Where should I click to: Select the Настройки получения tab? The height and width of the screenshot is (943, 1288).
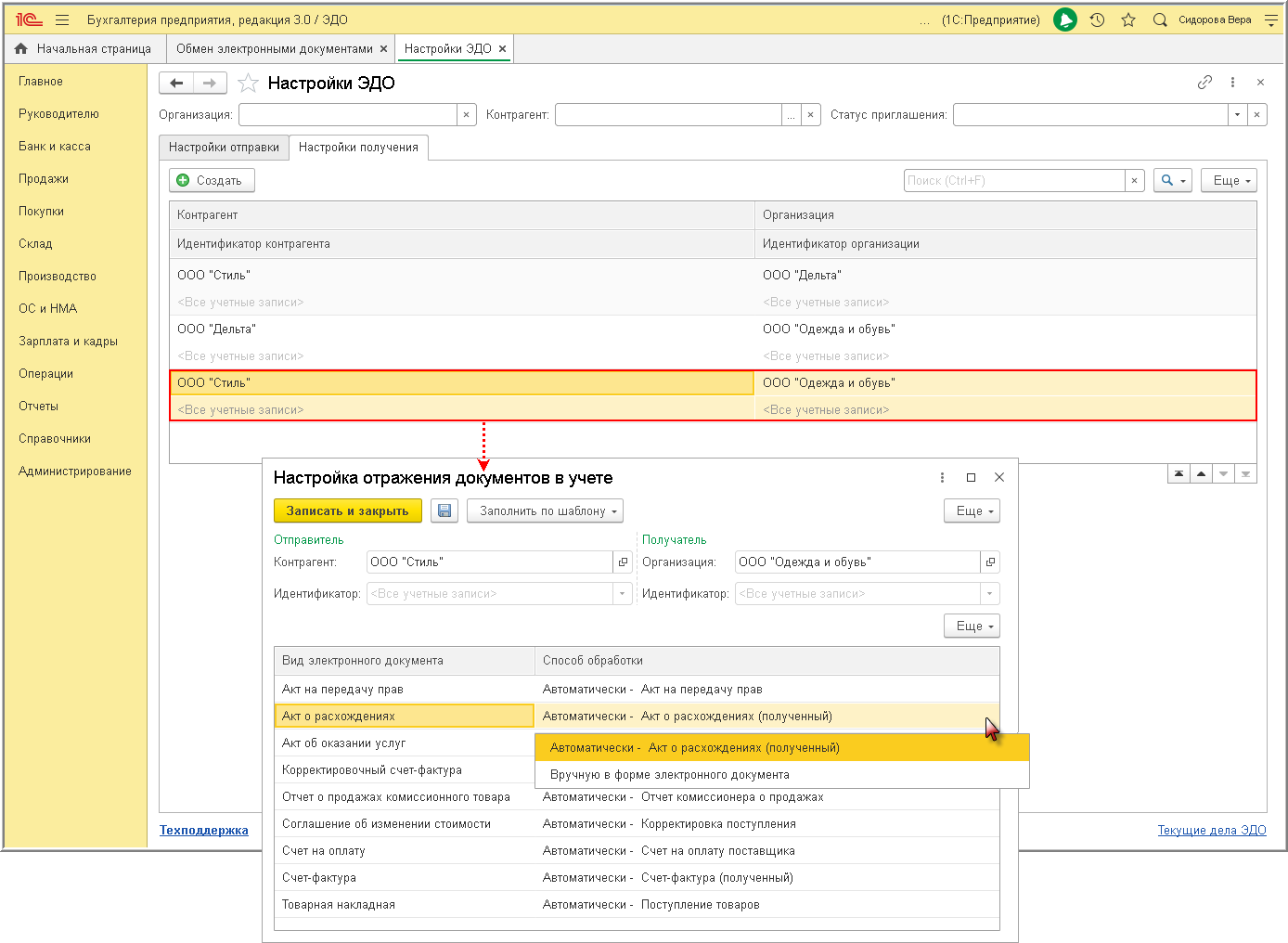[358, 148]
